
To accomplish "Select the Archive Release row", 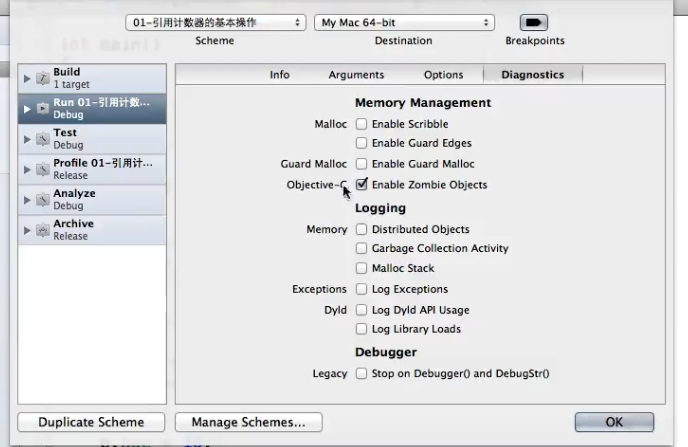I will pyautogui.click(x=92, y=230).
